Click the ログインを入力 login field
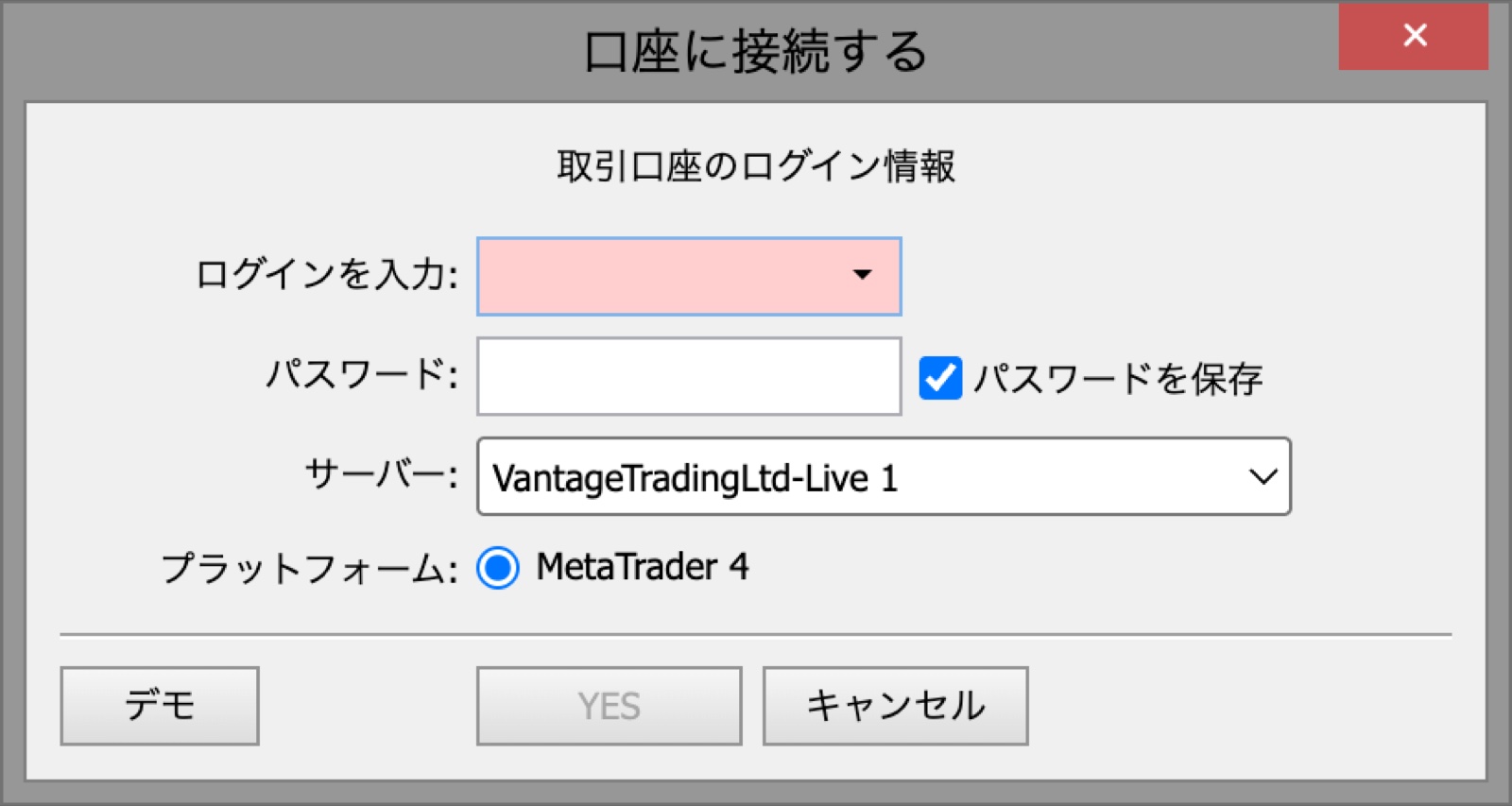Image resolution: width=1512 pixels, height=806 pixels. pos(689,276)
